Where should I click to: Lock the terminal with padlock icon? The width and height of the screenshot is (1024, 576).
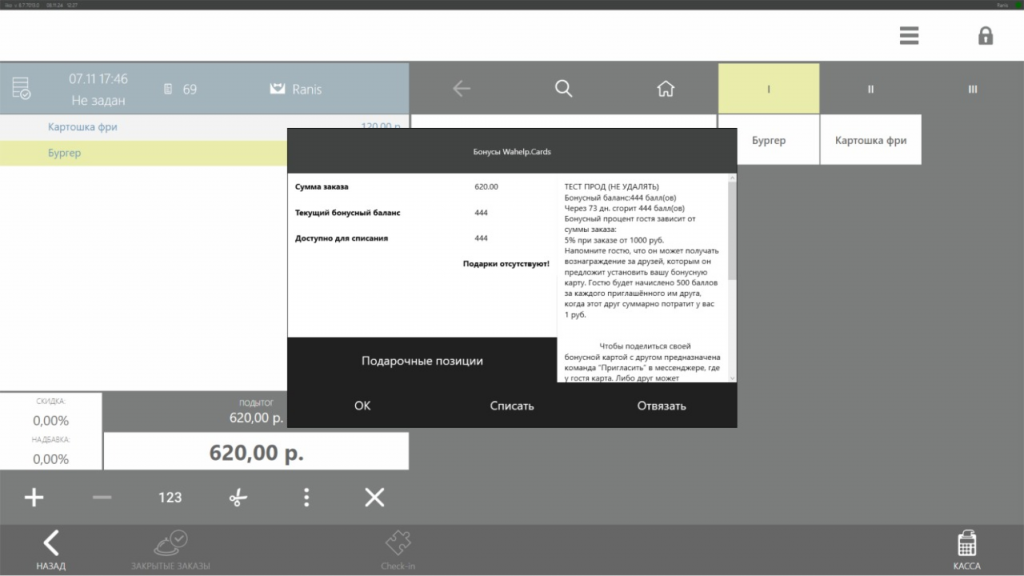(985, 35)
